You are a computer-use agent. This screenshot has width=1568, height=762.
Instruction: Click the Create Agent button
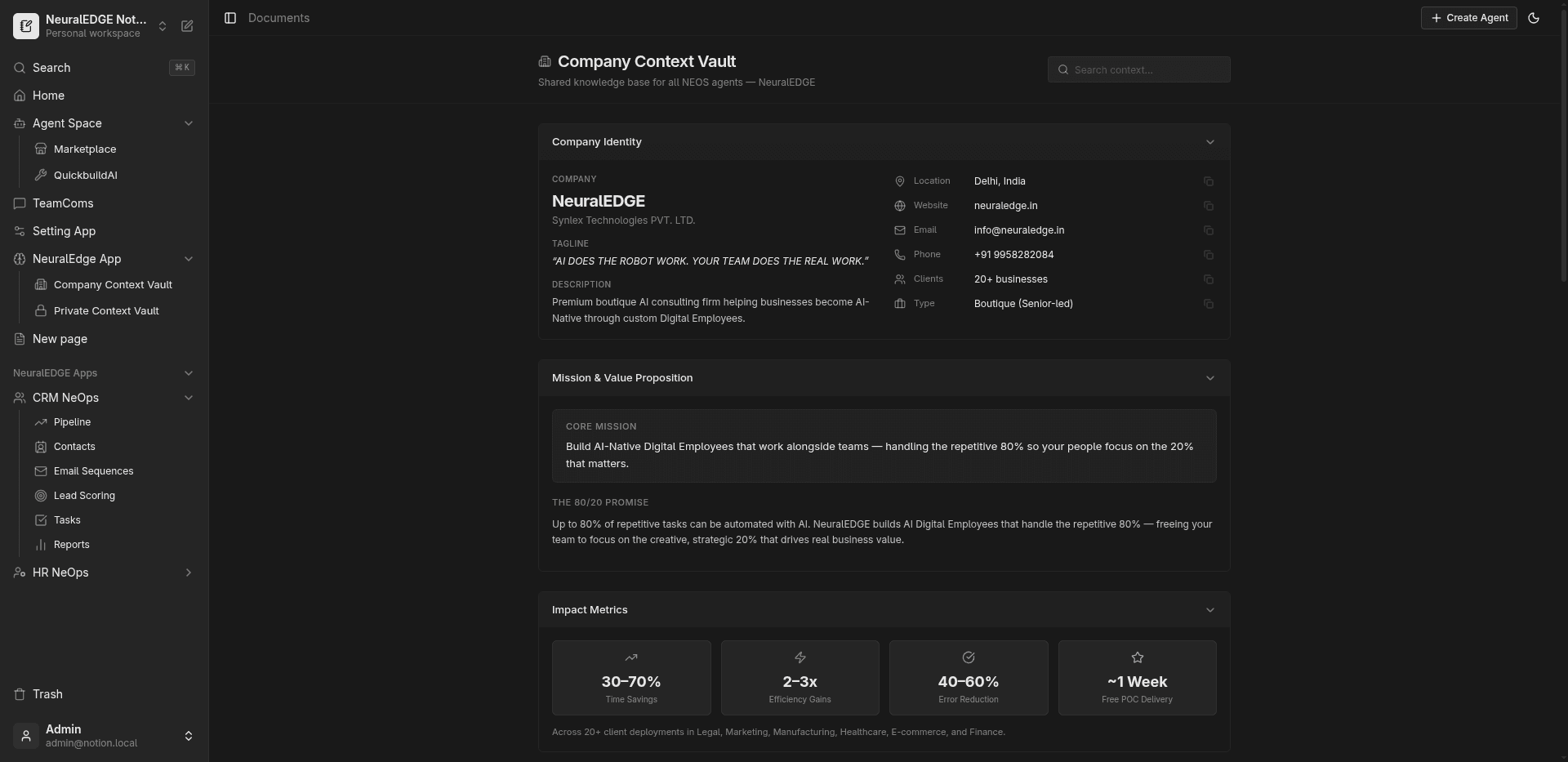coord(1468,18)
